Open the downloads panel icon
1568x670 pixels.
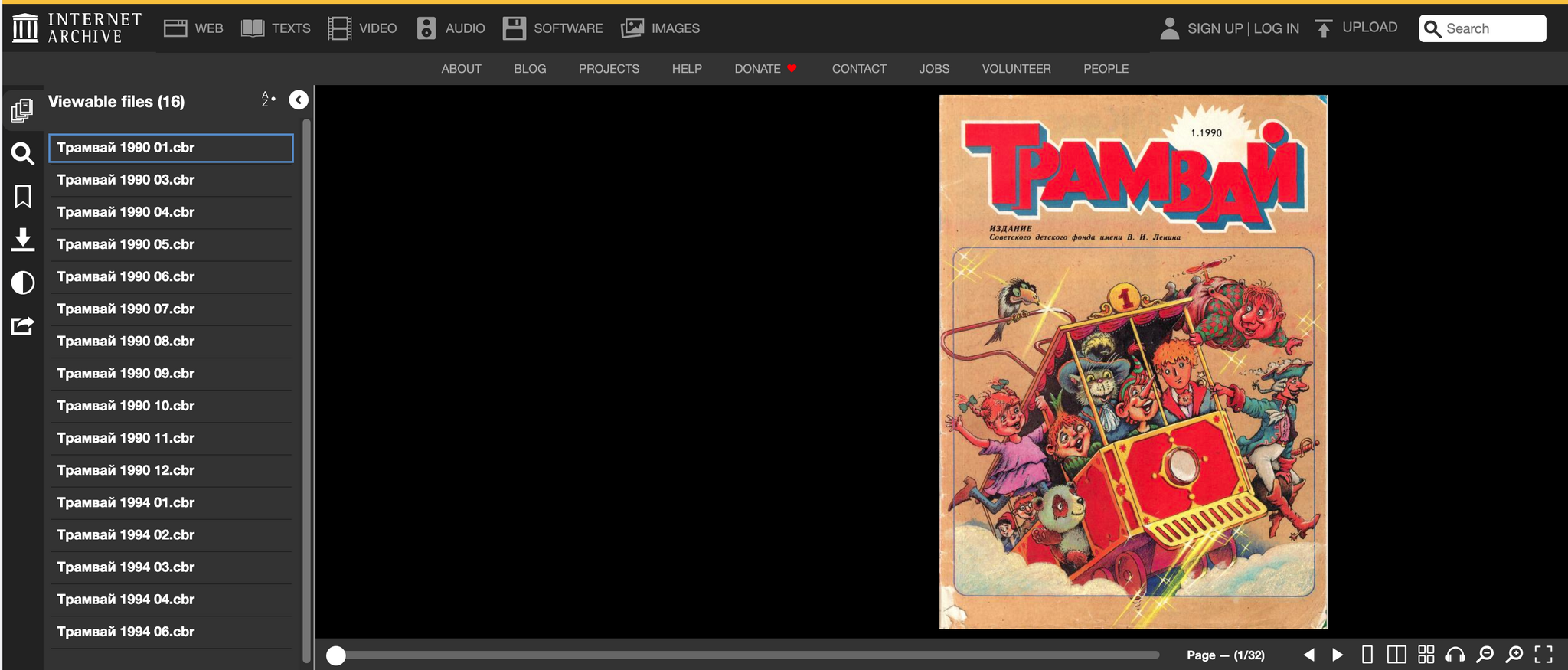pyautogui.click(x=22, y=240)
